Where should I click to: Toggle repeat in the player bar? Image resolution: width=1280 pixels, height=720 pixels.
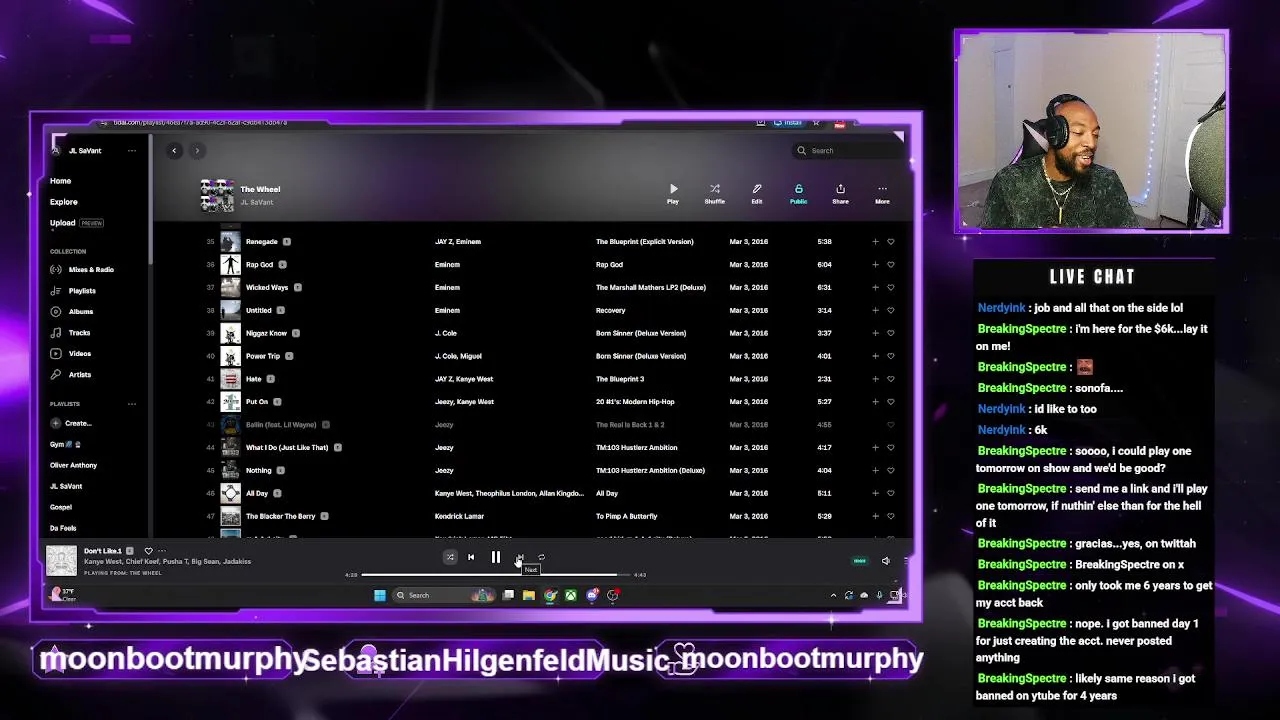pos(541,558)
